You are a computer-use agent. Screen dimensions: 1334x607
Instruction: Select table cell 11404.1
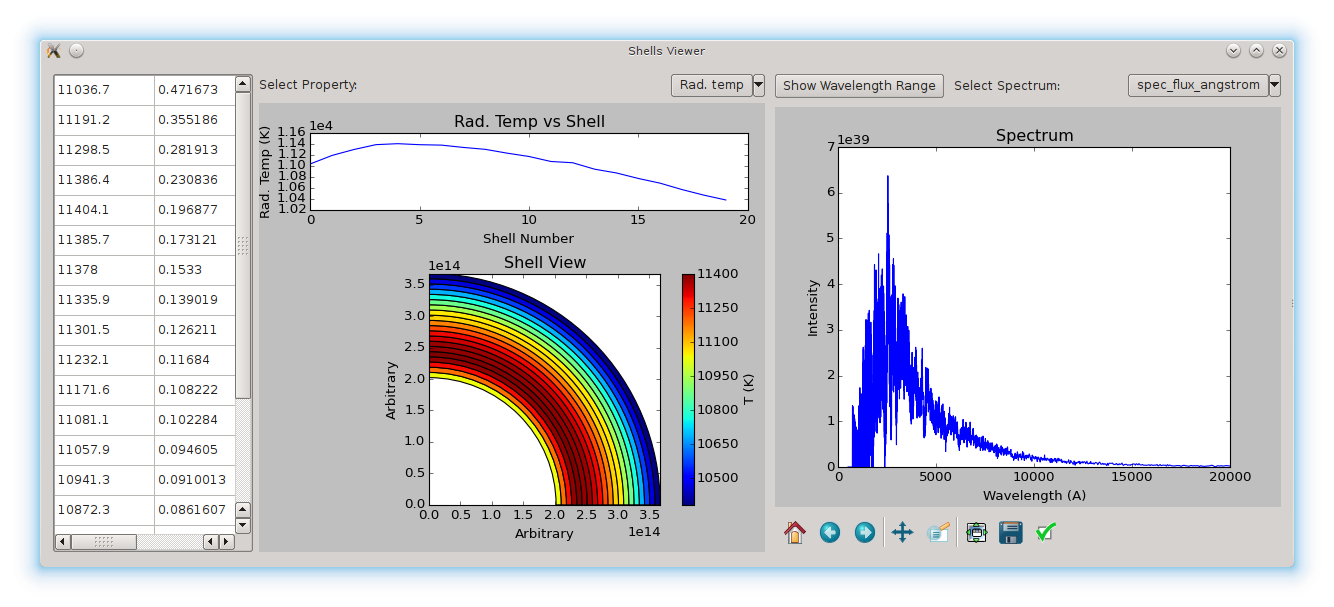click(x=105, y=210)
